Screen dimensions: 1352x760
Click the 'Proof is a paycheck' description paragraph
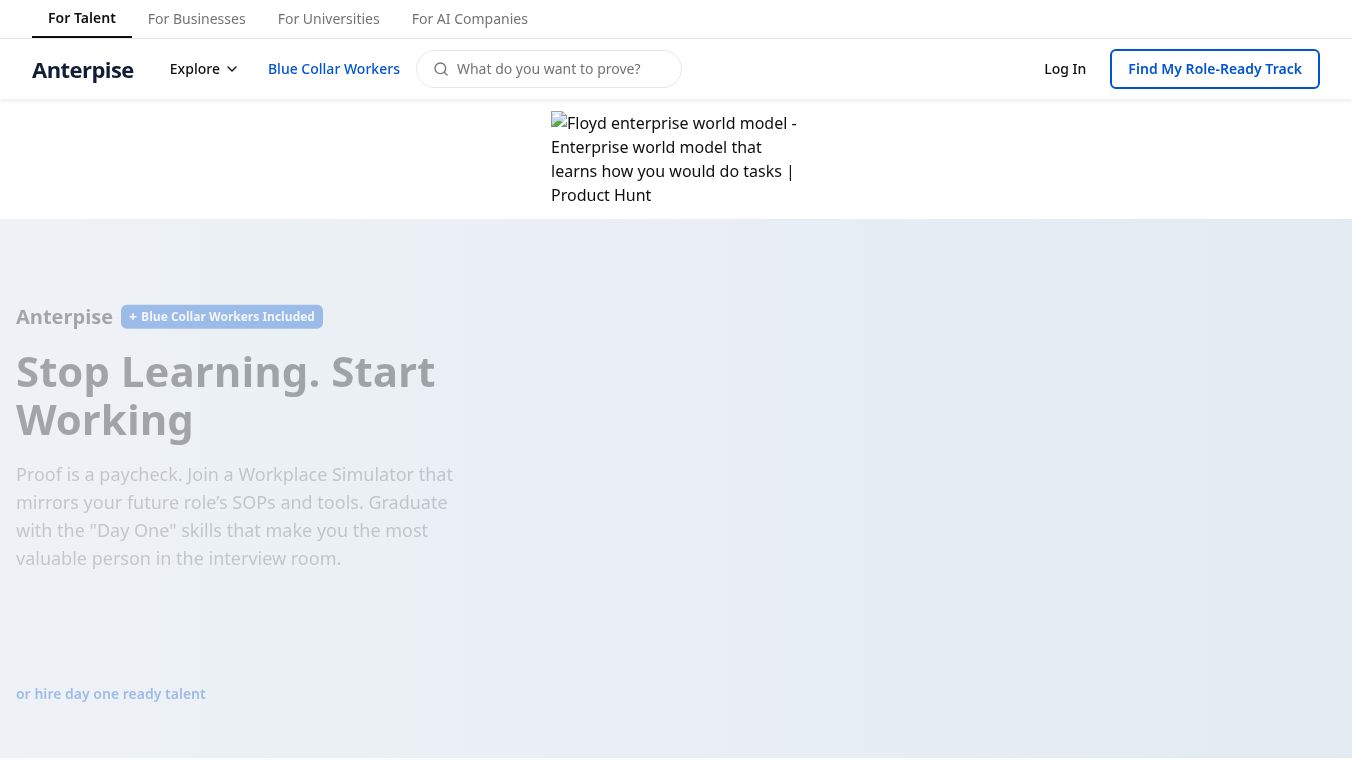236,516
